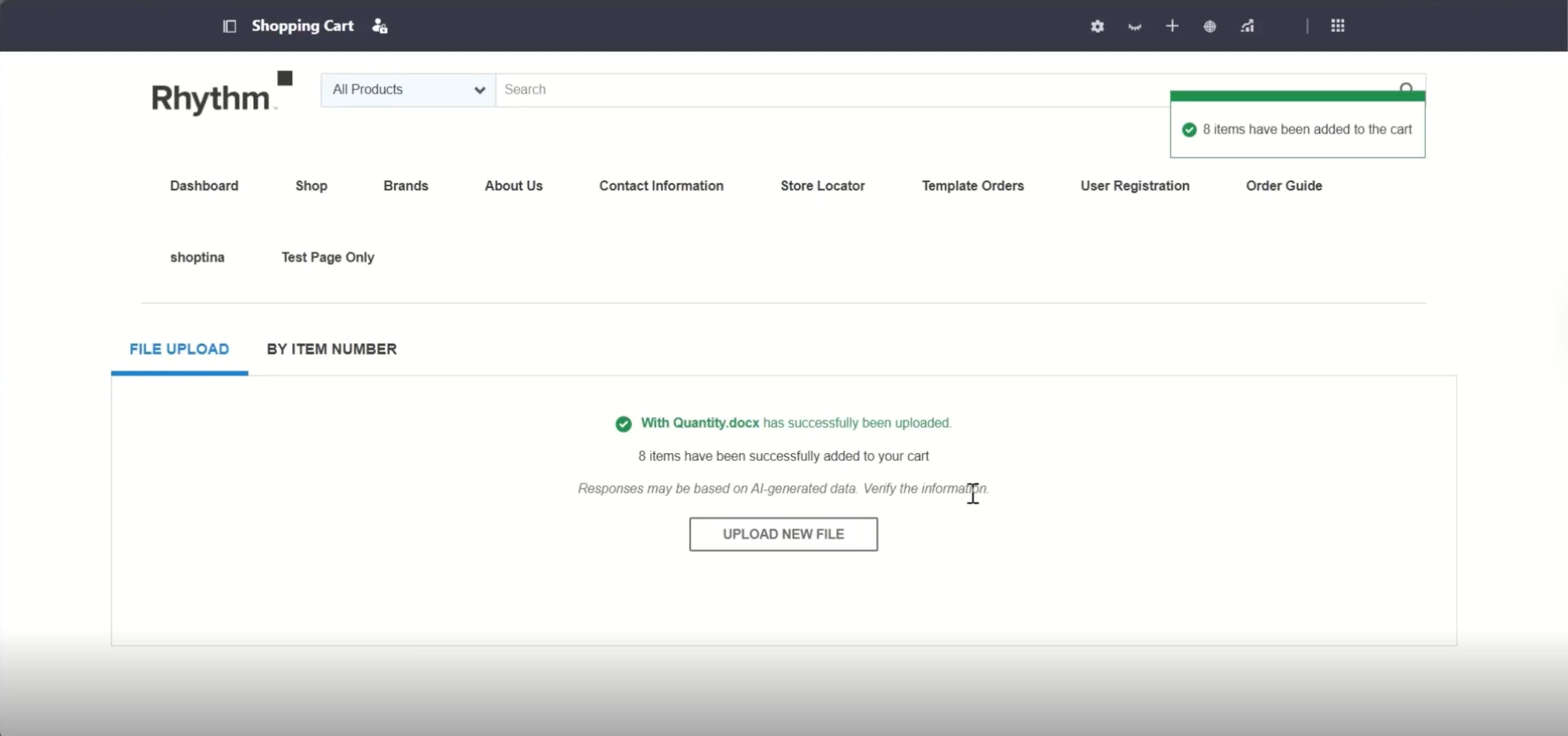Click the search magnifier icon
The height and width of the screenshot is (736, 1568).
(1407, 87)
